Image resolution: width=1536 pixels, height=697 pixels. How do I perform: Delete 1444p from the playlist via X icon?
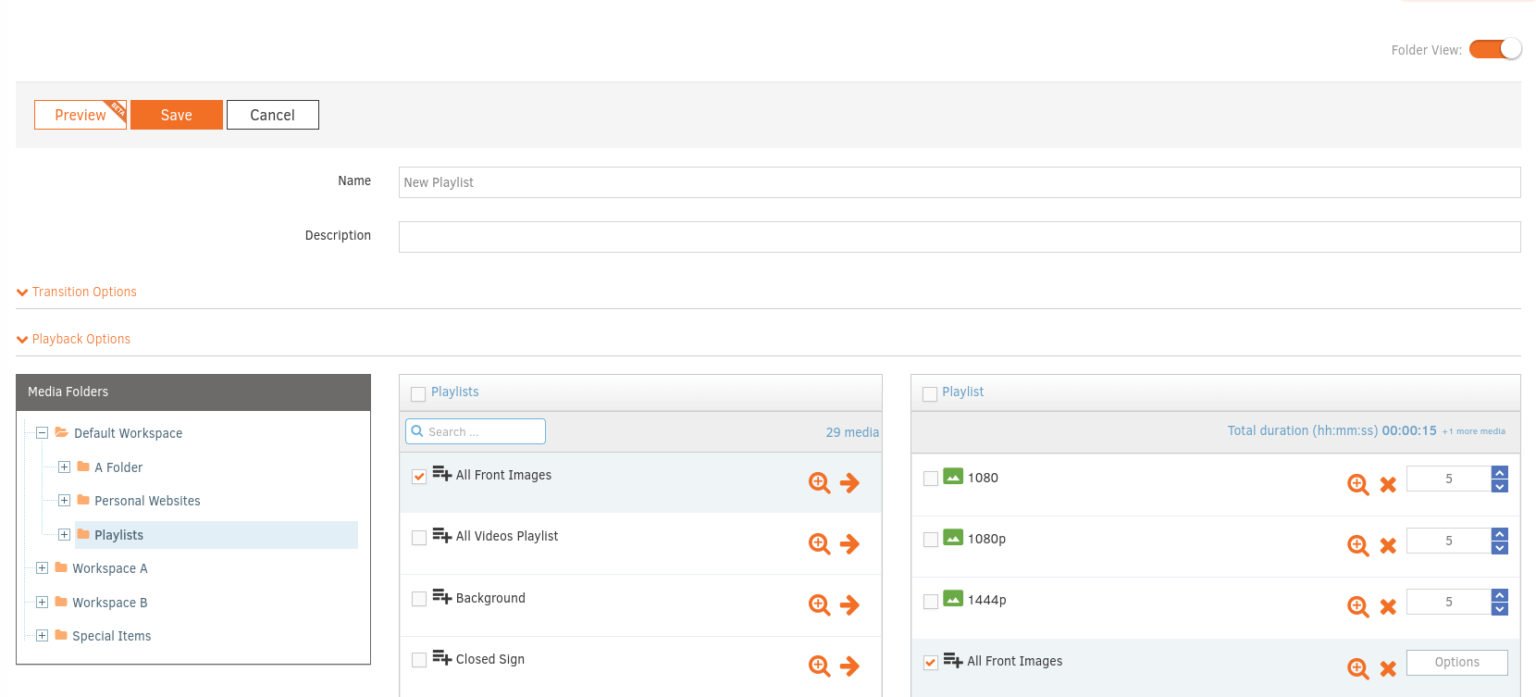coord(1388,606)
